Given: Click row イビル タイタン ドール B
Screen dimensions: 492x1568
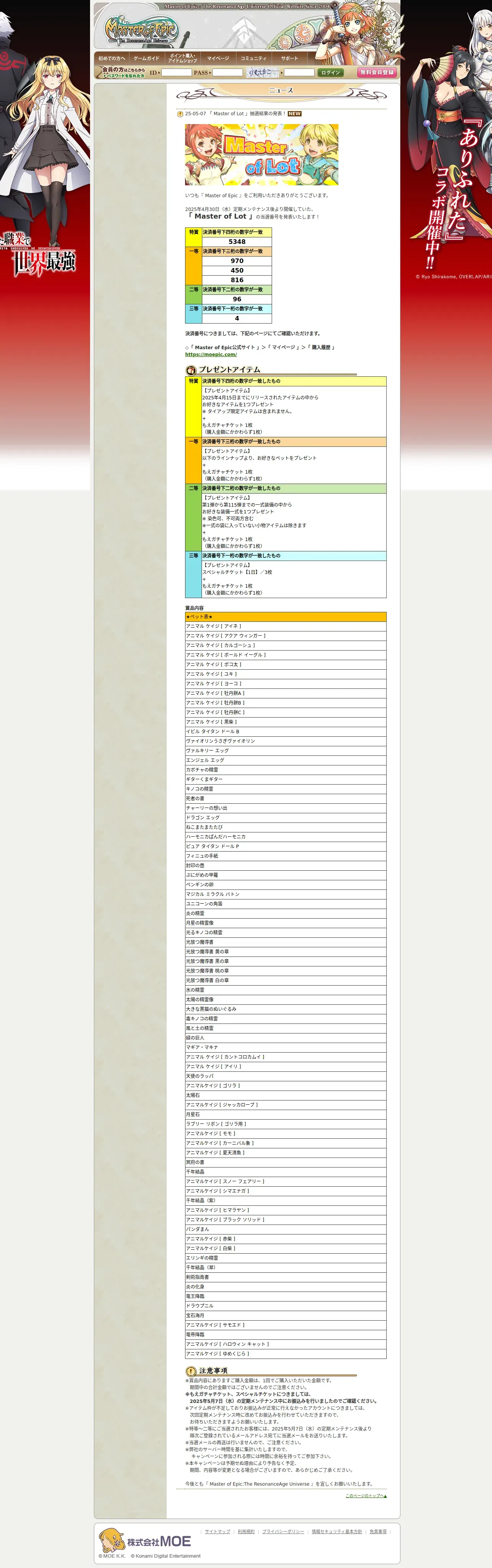Looking at the screenshot, I should (285, 732).
